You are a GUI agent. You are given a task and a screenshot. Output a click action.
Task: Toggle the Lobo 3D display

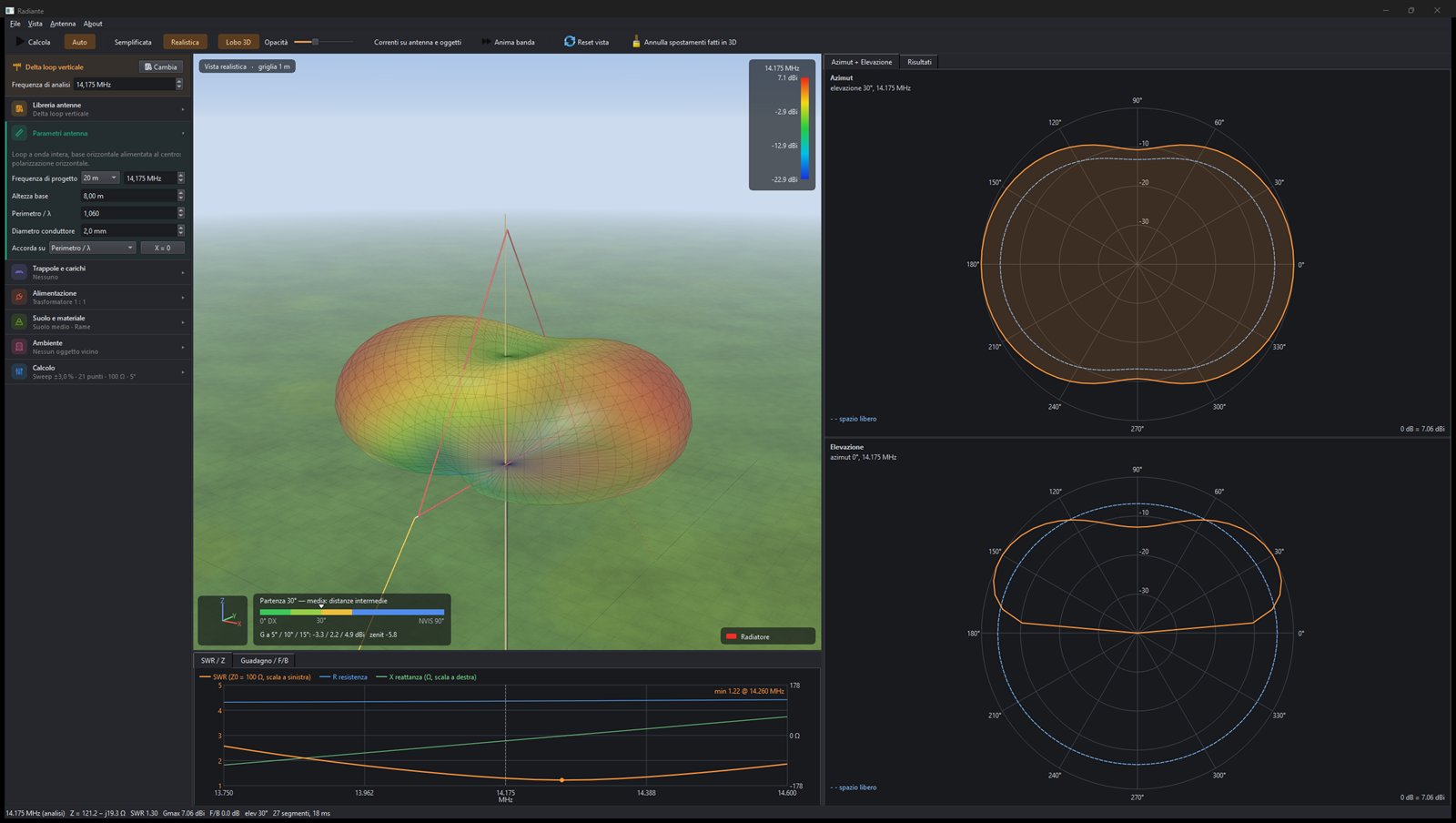[x=238, y=42]
